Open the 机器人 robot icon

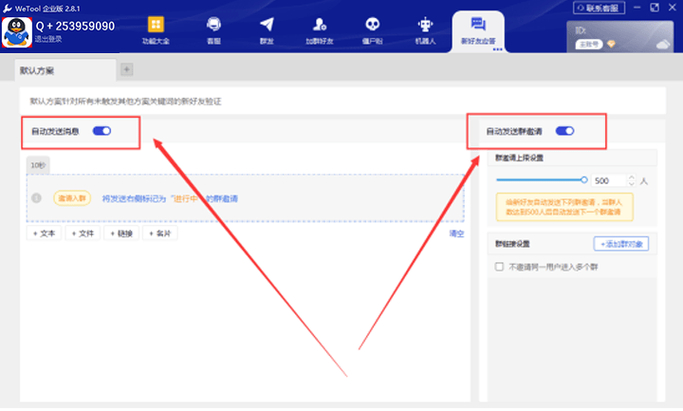coord(425,24)
